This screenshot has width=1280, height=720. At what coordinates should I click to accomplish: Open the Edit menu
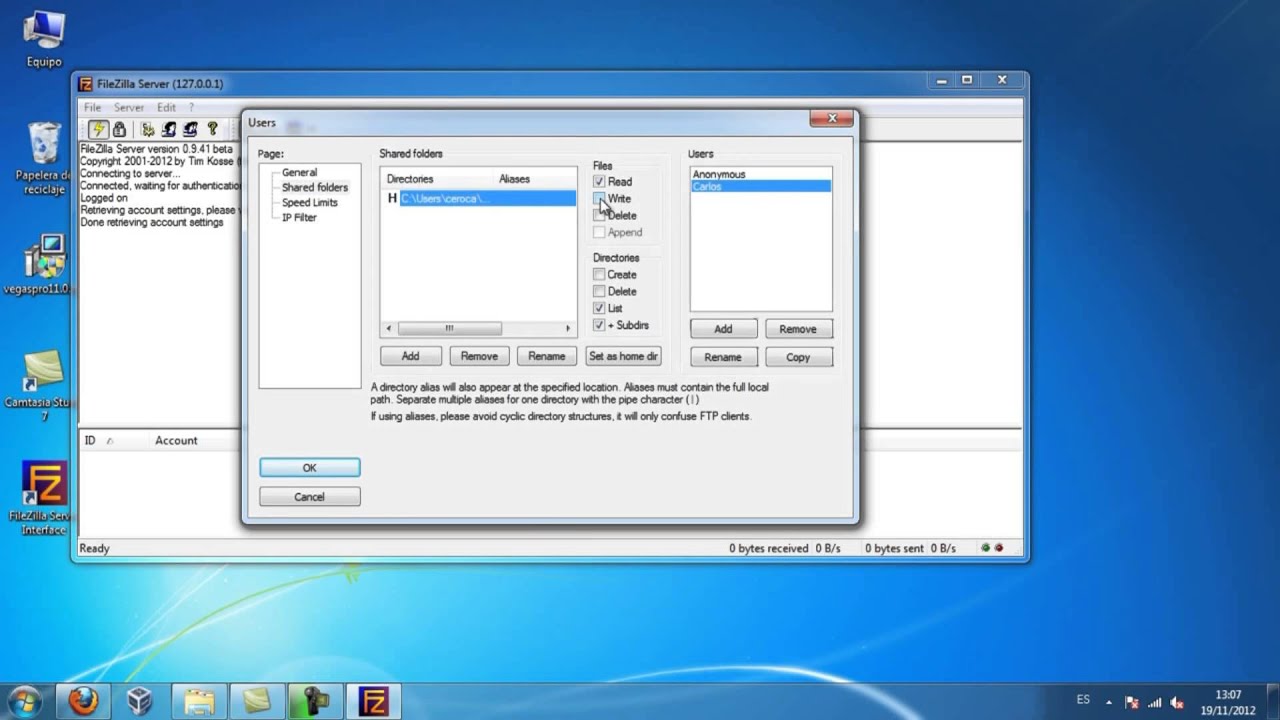point(166,107)
